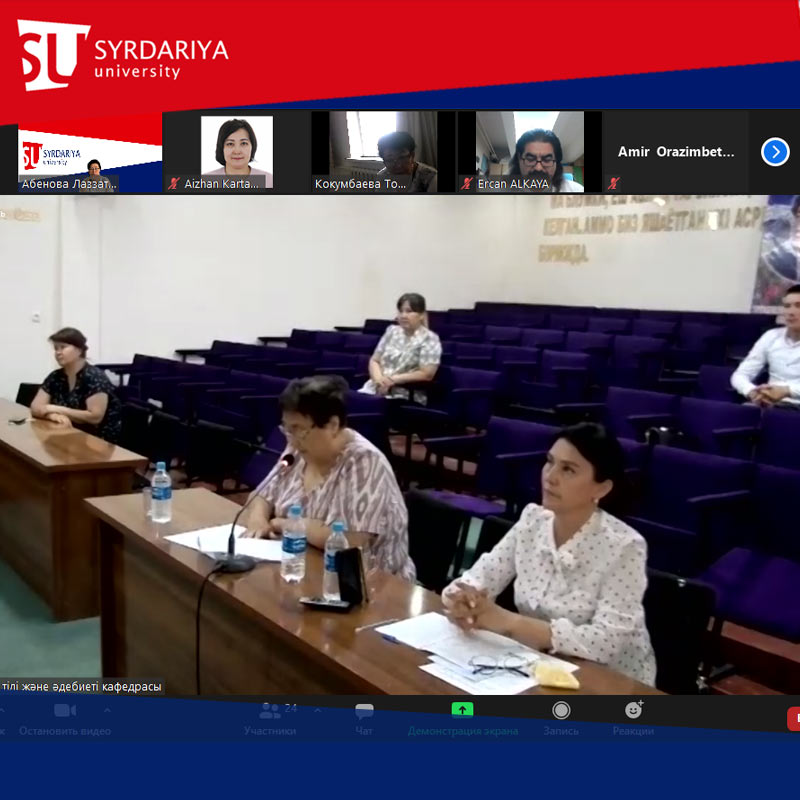This screenshot has width=800, height=800.
Task: Start recording with the Record icon
Action: 561,710
